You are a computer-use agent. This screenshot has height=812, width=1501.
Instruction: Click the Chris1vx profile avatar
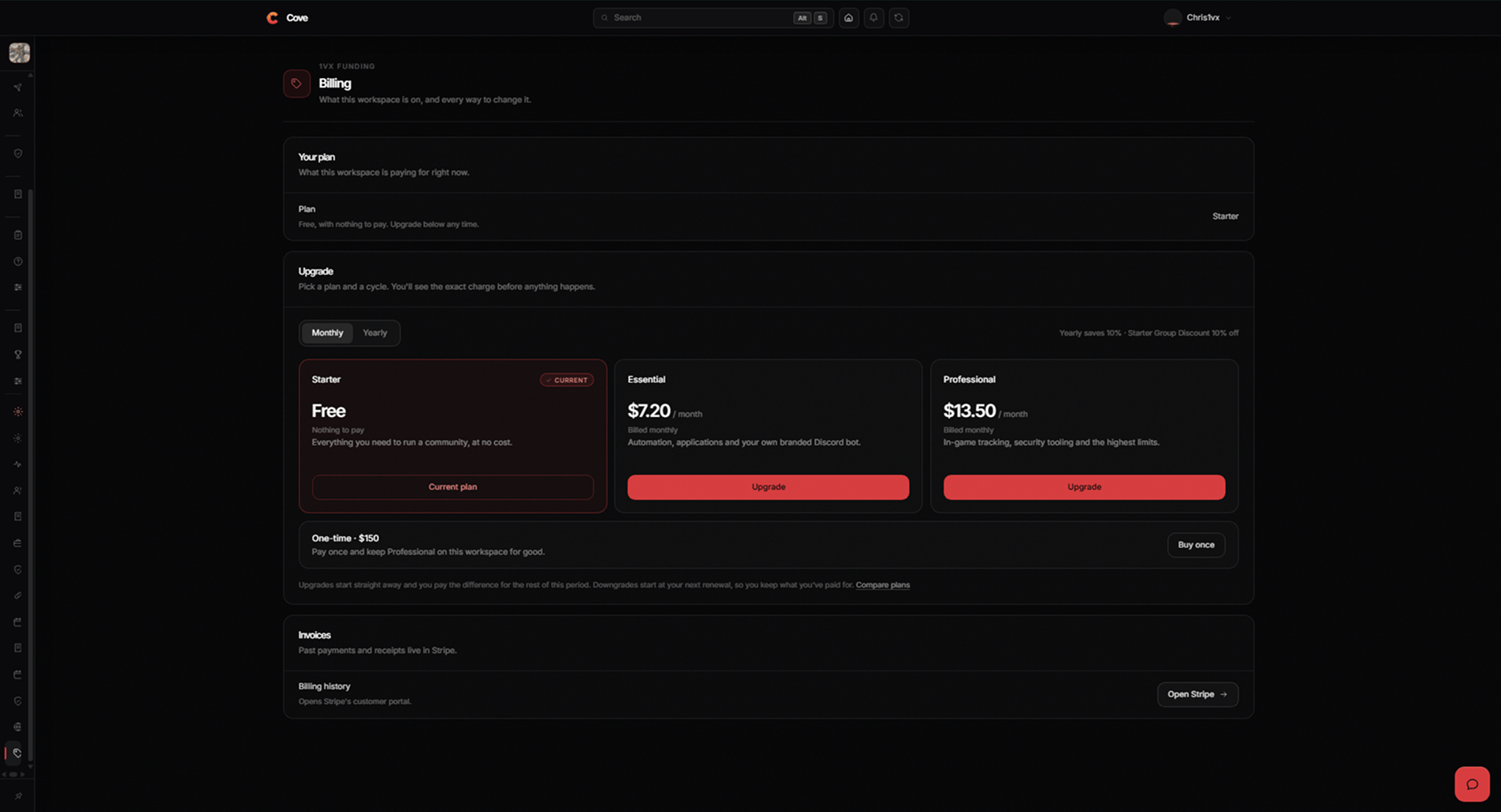point(1172,17)
